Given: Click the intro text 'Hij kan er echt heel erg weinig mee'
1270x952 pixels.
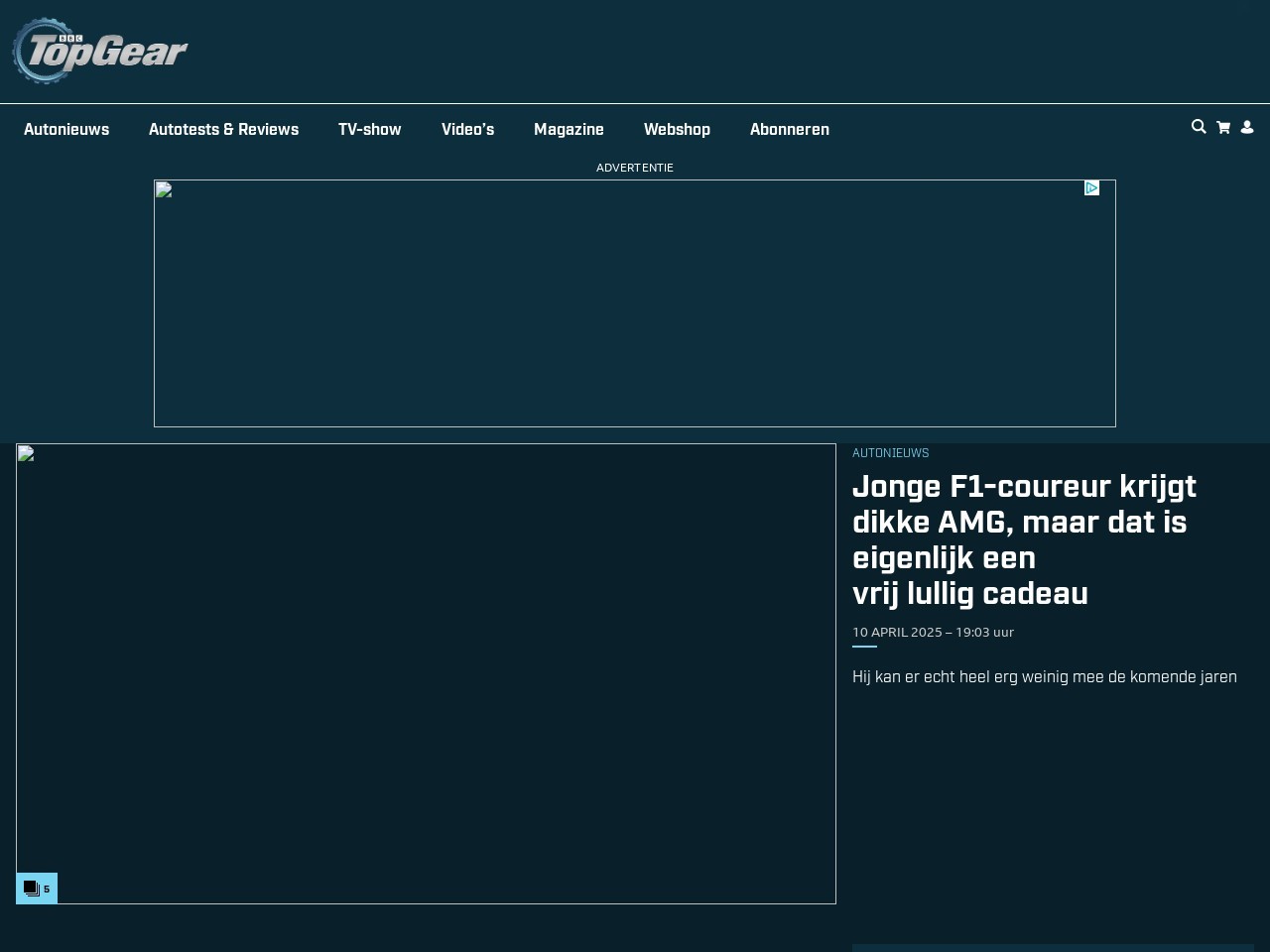Looking at the screenshot, I should 1045,677.
